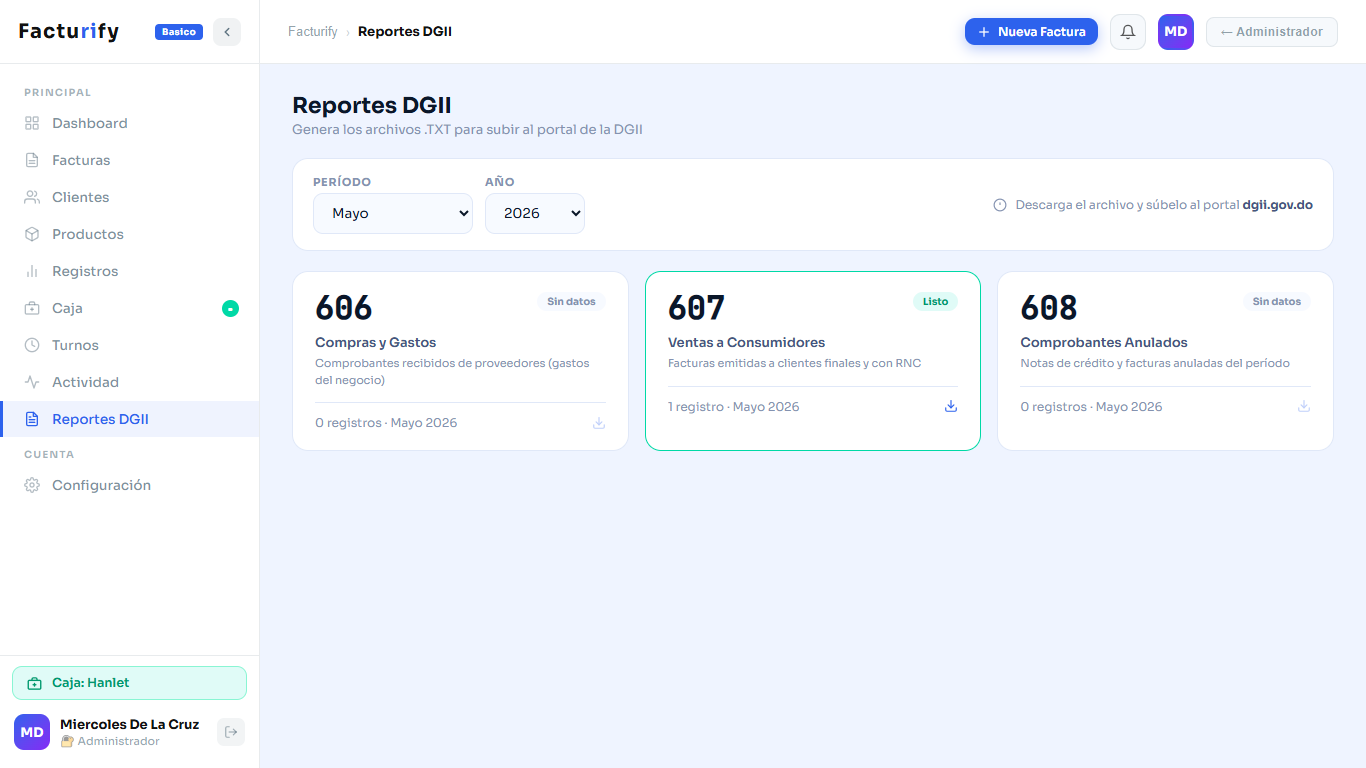Click the Sin datos badge on card 606

coord(571,301)
